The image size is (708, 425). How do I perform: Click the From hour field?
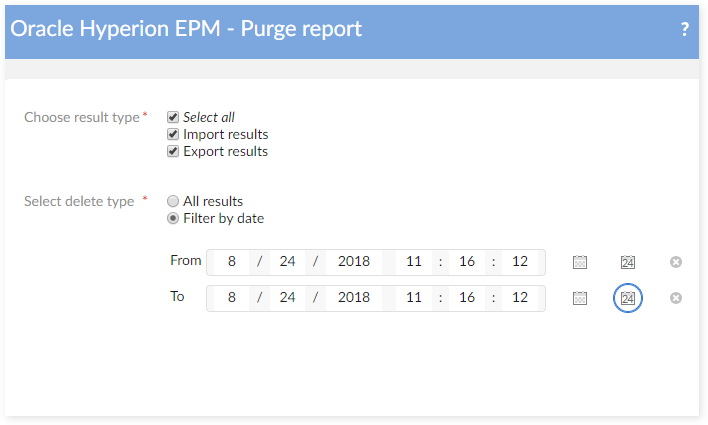413,262
